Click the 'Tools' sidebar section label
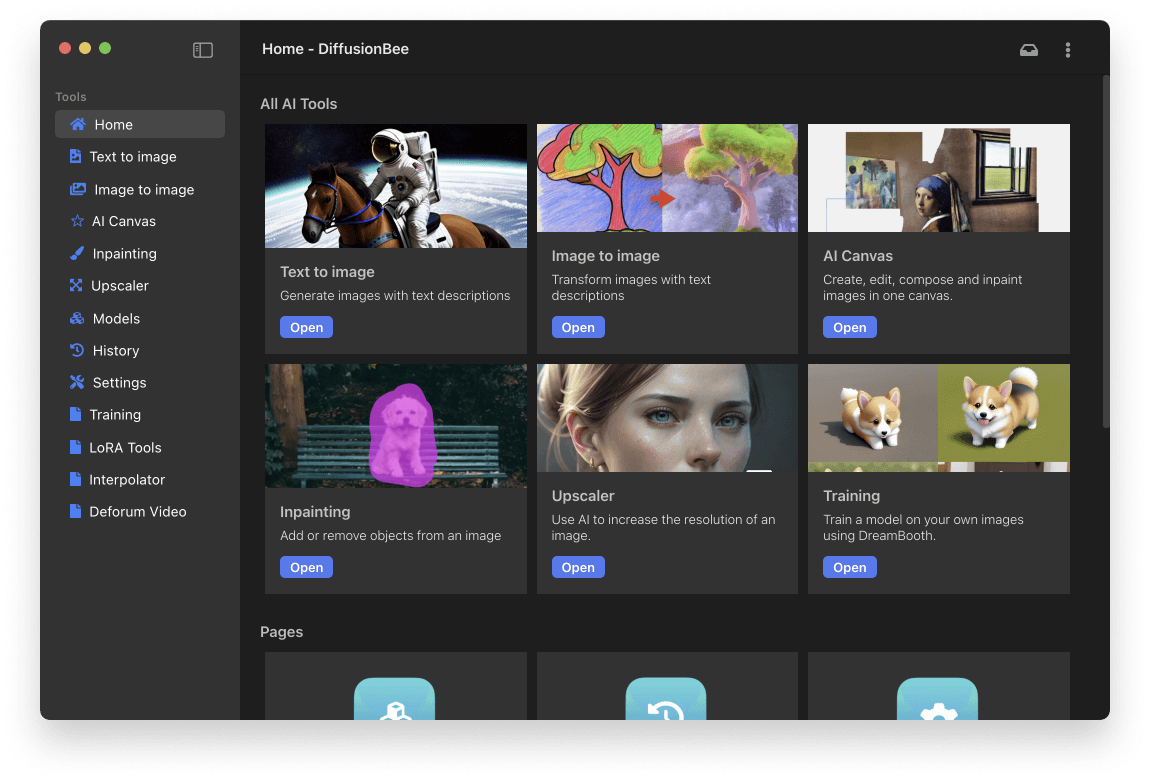The image size is (1150, 780). pyautogui.click(x=71, y=97)
